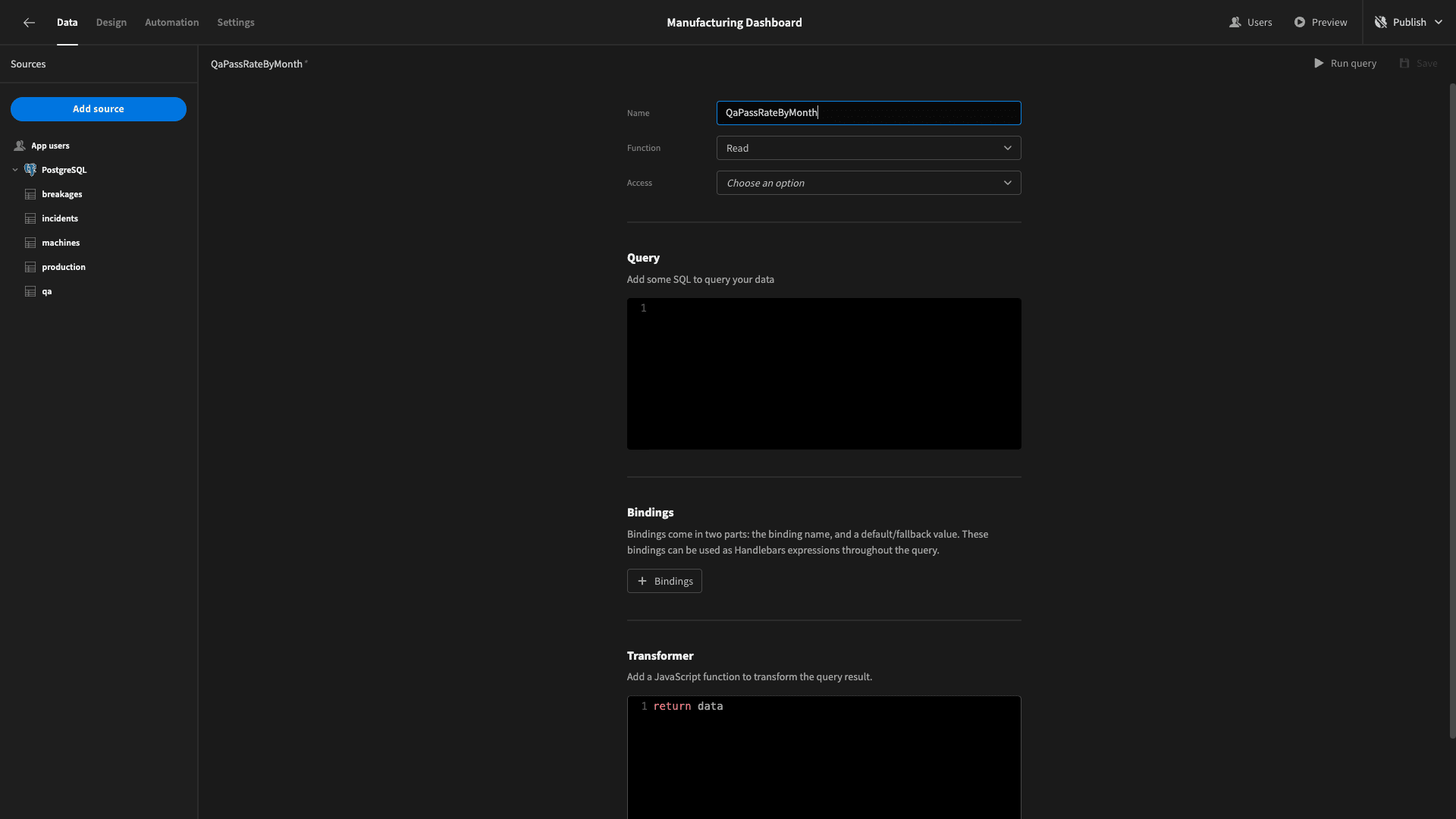The image size is (1456, 819).
Task: Click the machines table icon
Action: pyautogui.click(x=30, y=243)
